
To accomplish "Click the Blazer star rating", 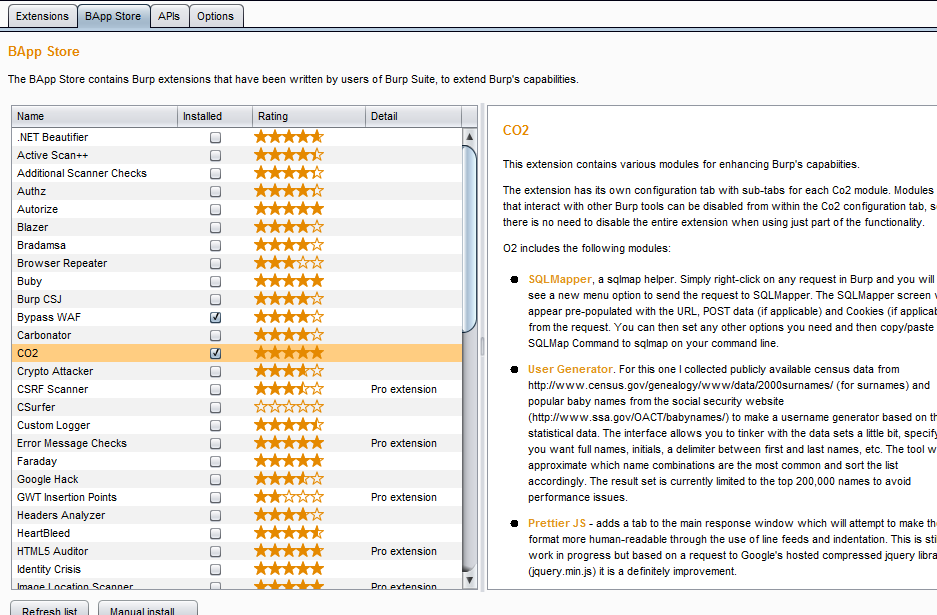I will [x=289, y=227].
